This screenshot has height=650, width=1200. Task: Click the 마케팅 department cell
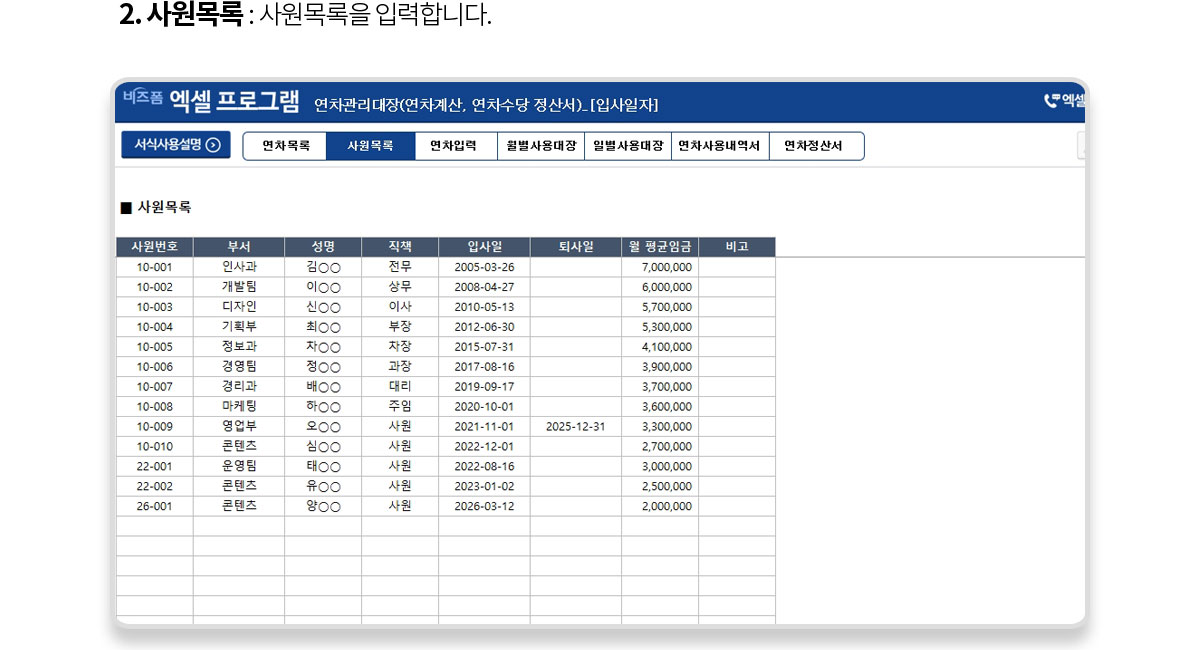click(x=239, y=407)
